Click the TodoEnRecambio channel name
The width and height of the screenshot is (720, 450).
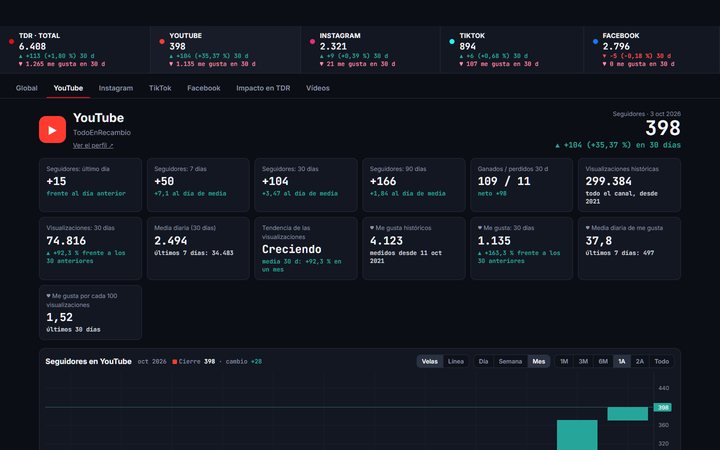[101, 133]
